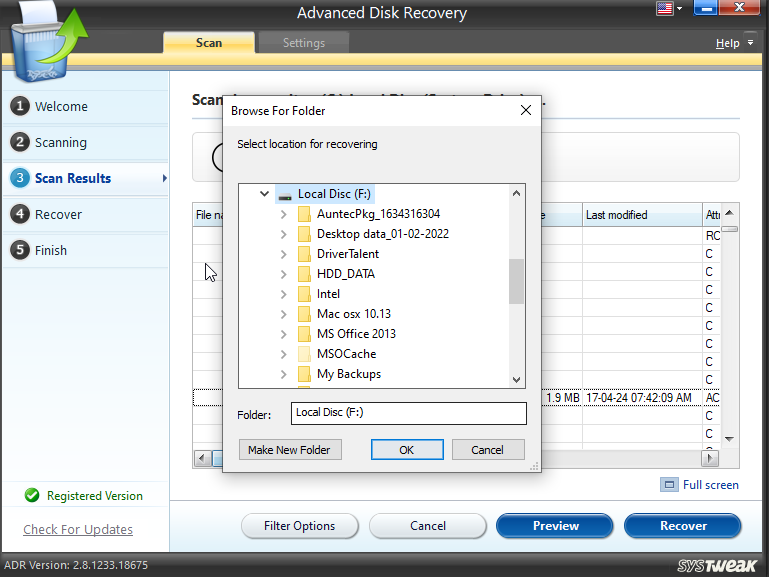Screen dimensions: 769x577
Task: Click the results list scroll up arrow
Action: coord(729,213)
